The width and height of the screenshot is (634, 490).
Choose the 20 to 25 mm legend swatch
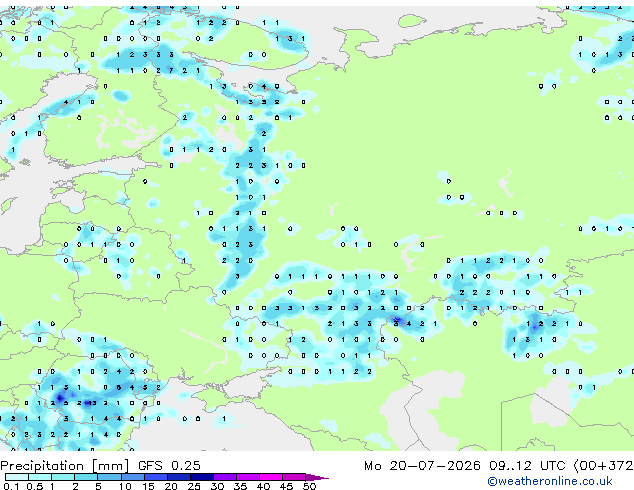click(178, 477)
